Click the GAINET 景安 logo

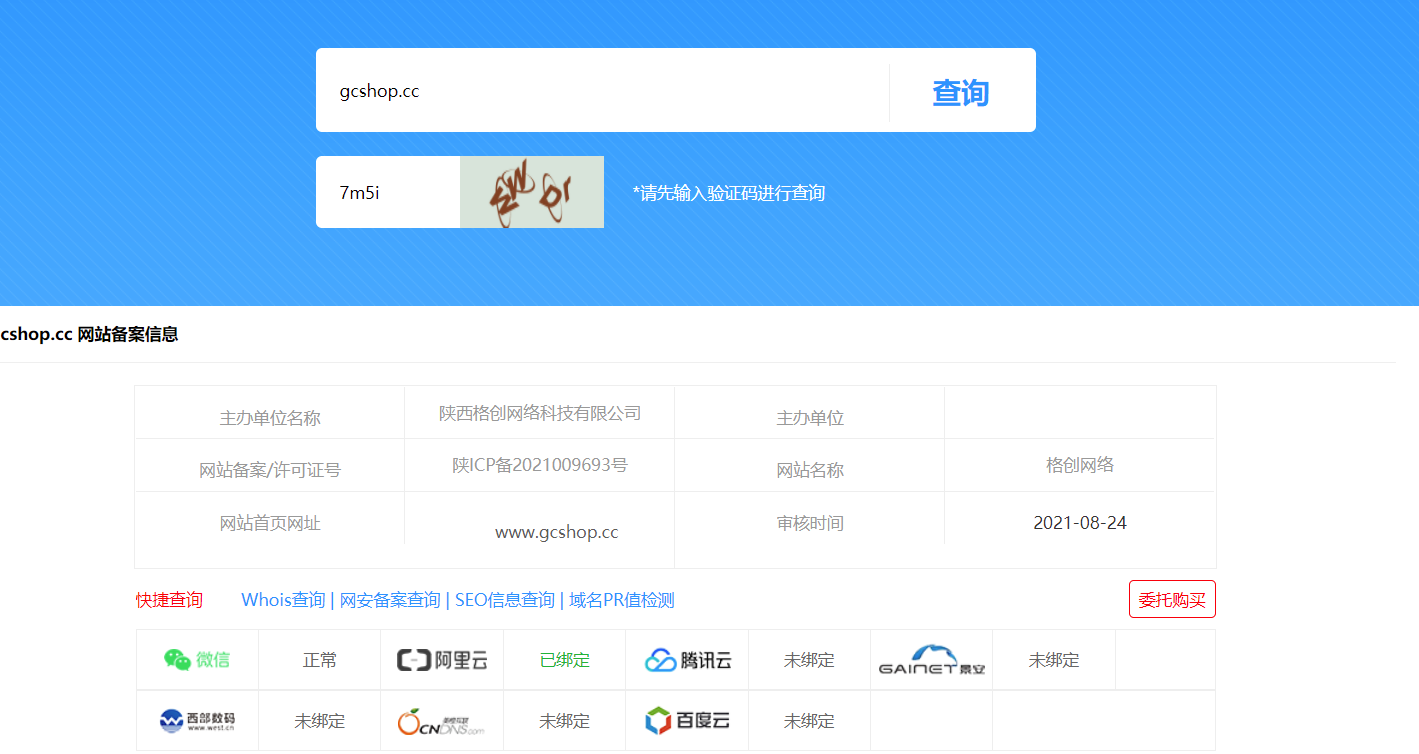point(931,660)
